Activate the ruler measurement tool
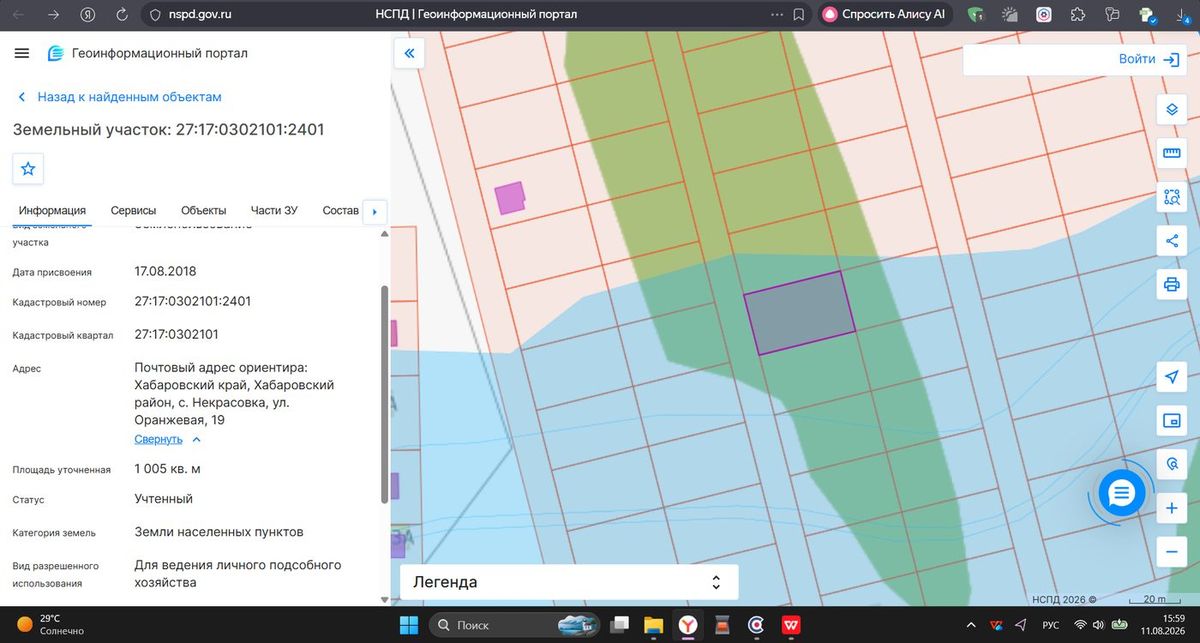Screen dimensions: 1200x643 [x=1172, y=154]
